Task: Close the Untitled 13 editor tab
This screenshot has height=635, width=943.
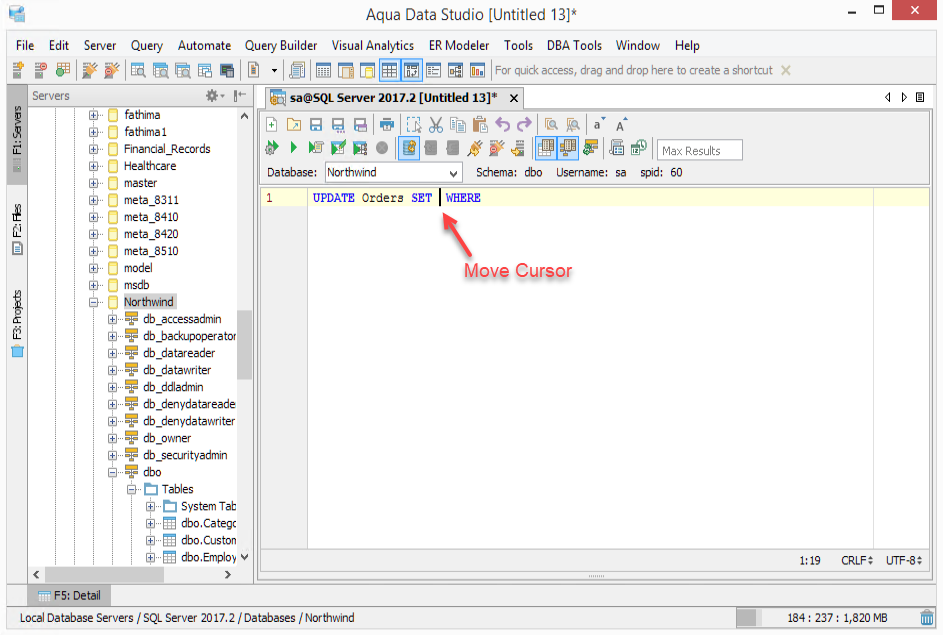Action: [514, 98]
